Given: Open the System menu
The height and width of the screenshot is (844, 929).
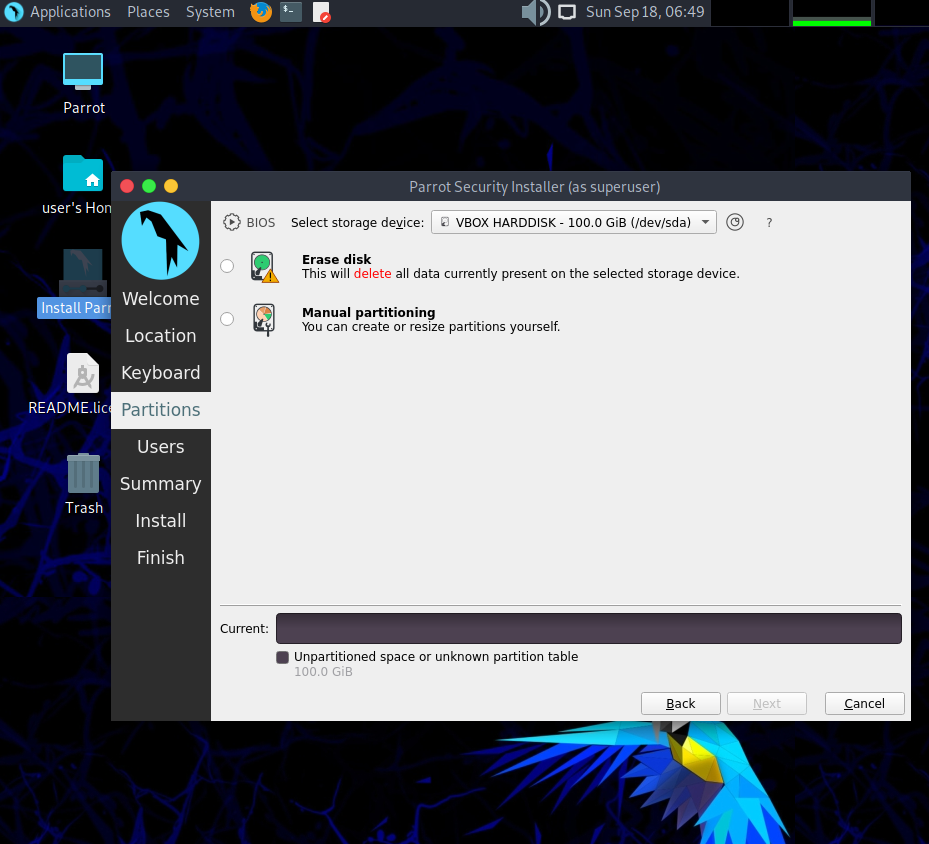Looking at the screenshot, I should pyautogui.click(x=210, y=13).
